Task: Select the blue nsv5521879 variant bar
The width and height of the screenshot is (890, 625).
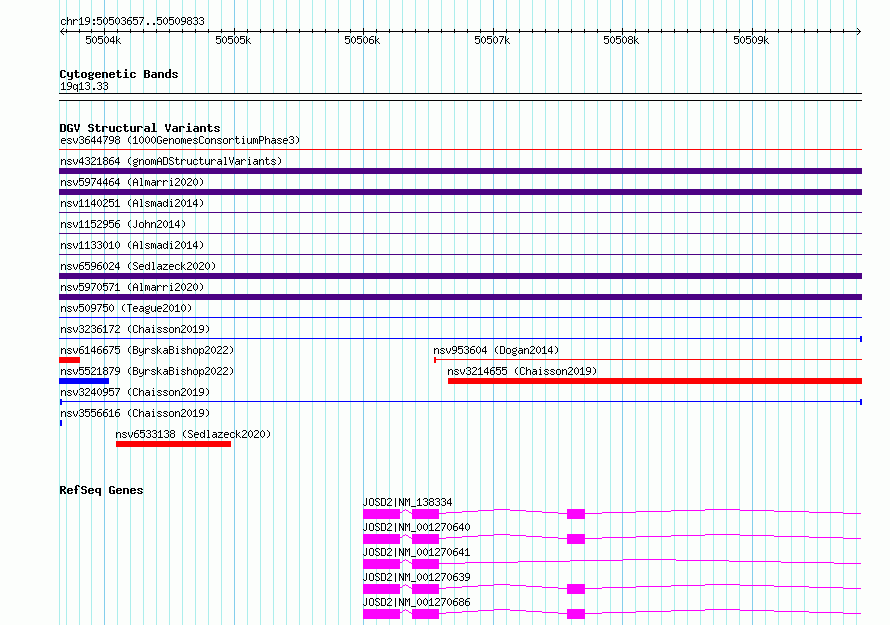Action: coord(84,381)
